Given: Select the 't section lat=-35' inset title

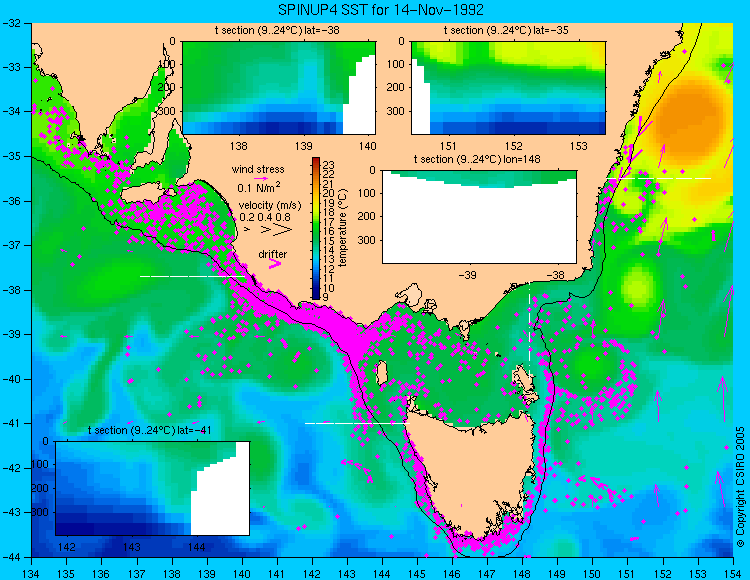Looking at the screenshot, I should [506, 31].
